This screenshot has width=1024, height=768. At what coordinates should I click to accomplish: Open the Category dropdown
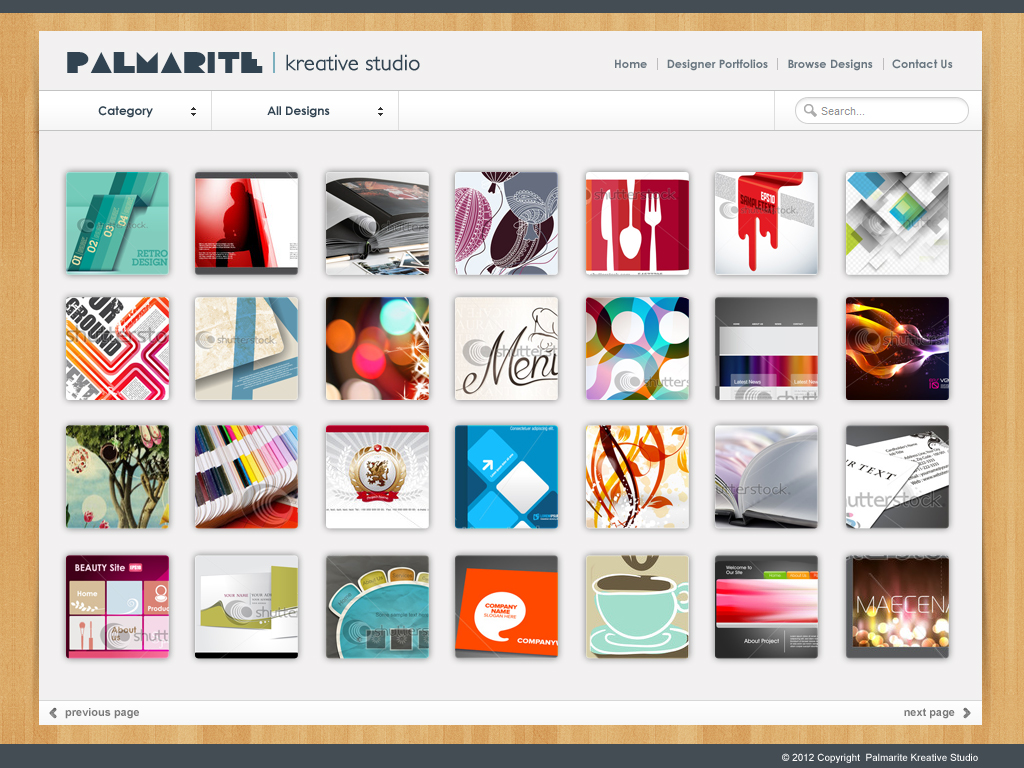[125, 111]
